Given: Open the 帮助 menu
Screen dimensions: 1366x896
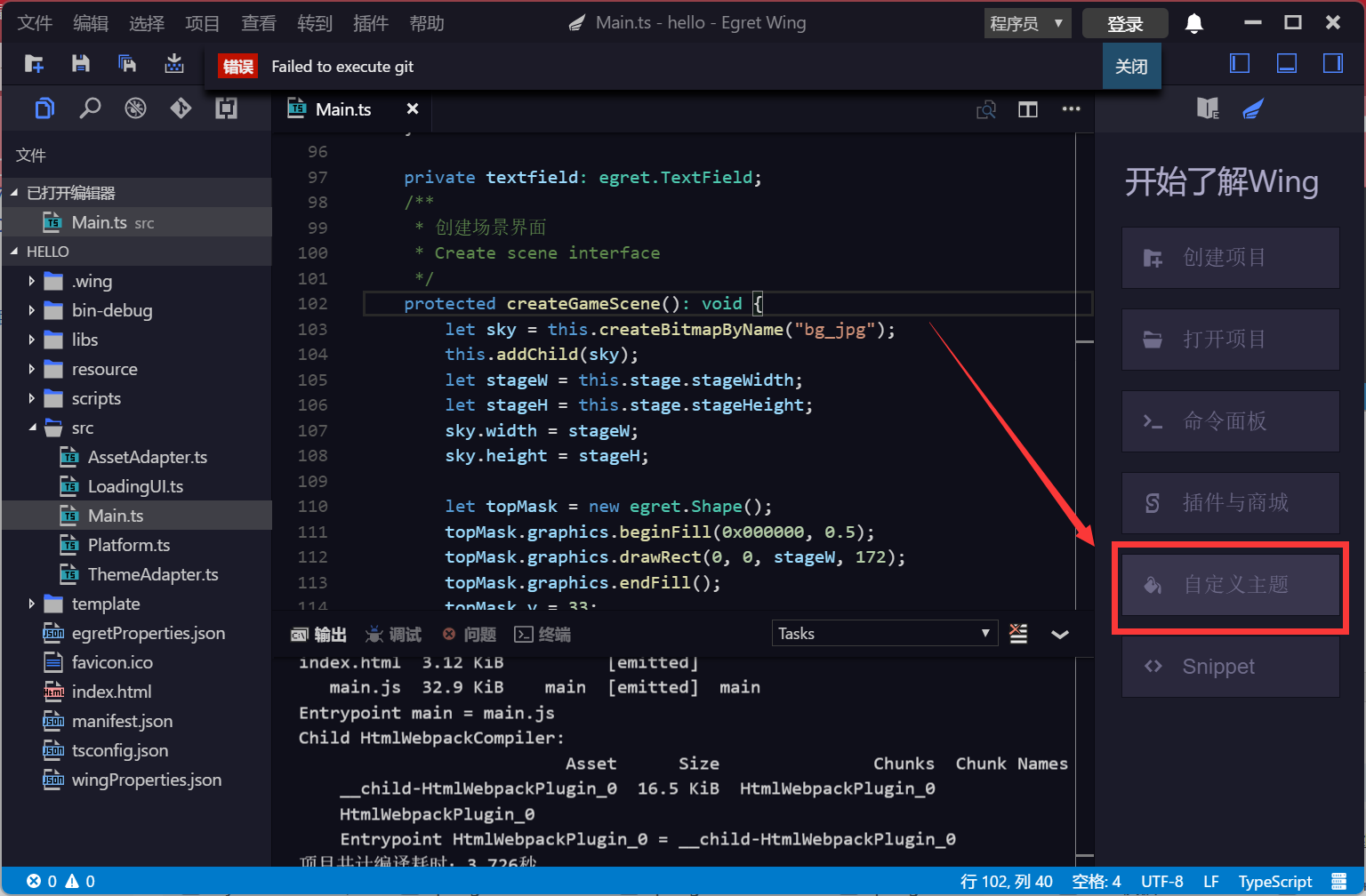Looking at the screenshot, I should pyautogui.click(x=427, y=23).
